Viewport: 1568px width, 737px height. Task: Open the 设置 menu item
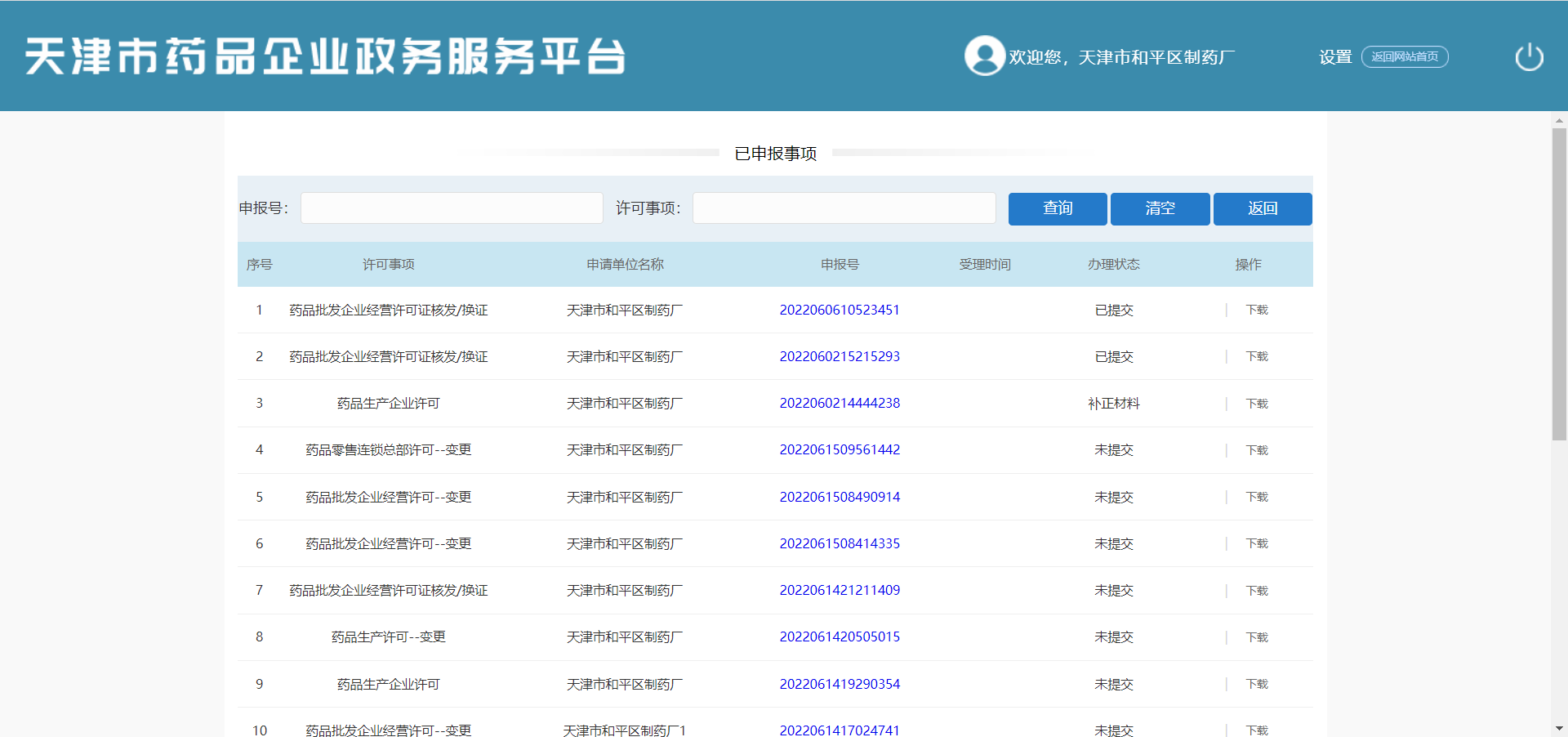tap(1335, 57)
